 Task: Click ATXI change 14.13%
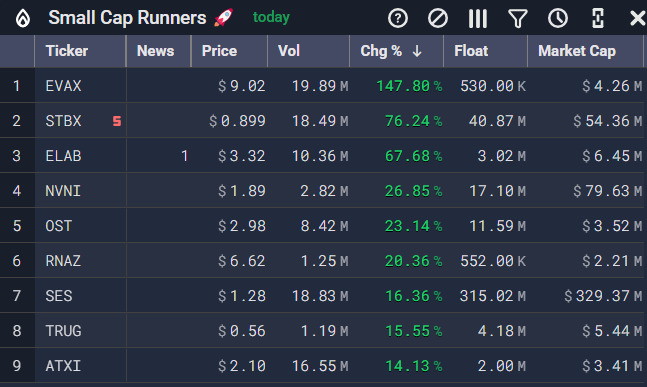413,366
